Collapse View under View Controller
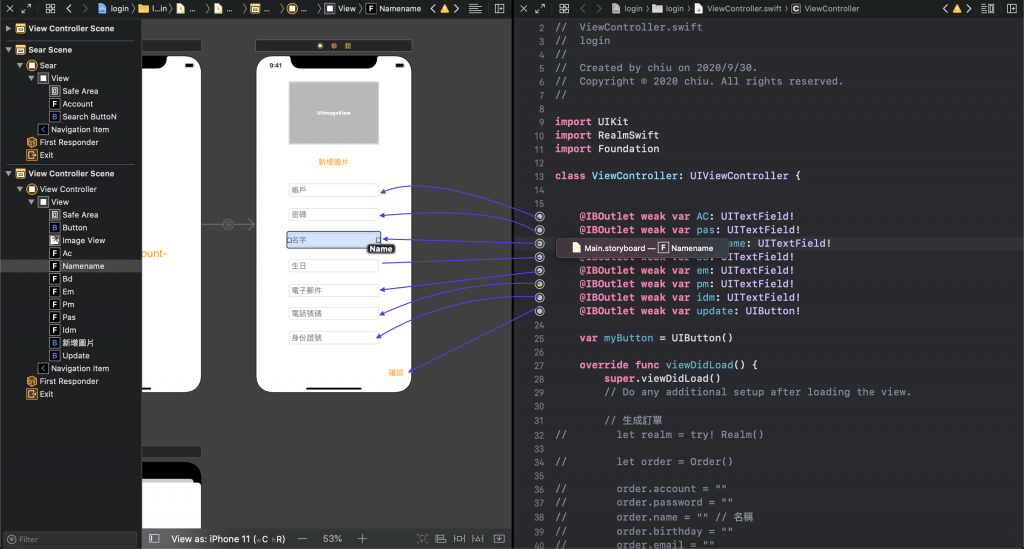Image resolution: width=1024 pixels, height=549 pixels. tap(31, 202)
